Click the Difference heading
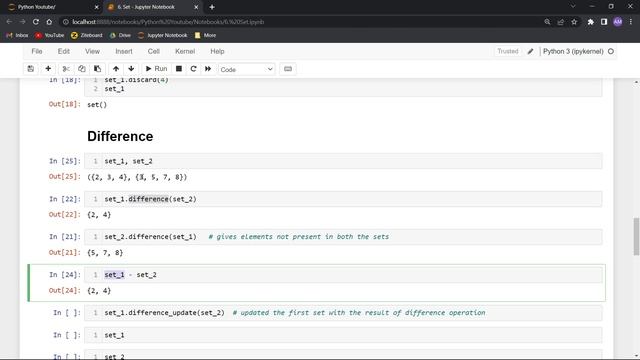Viewport: 640px width, 360px height. coord(120,136)
